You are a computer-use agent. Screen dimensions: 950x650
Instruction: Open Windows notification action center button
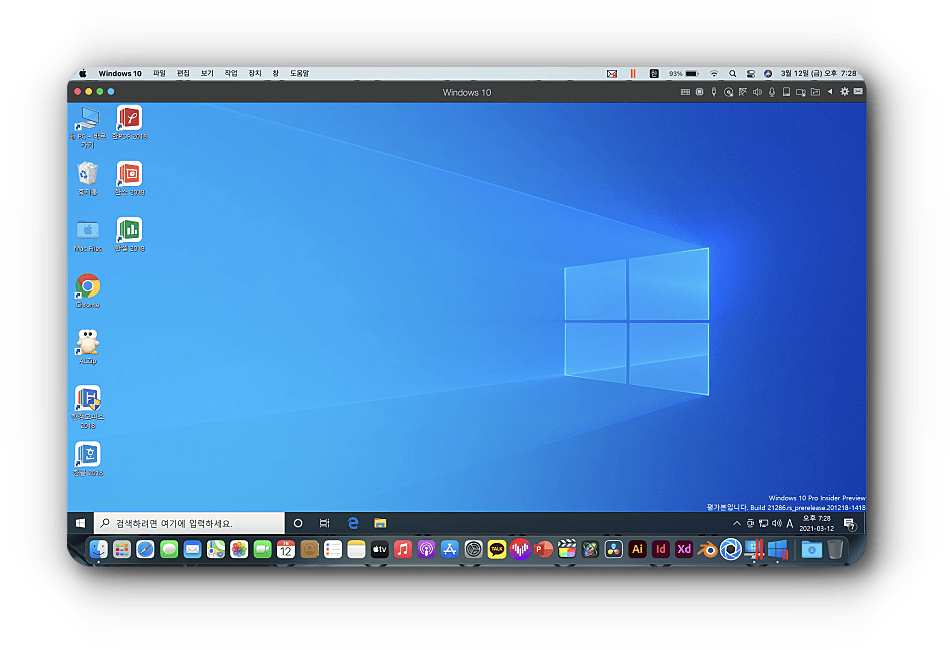tap(849, 523)
